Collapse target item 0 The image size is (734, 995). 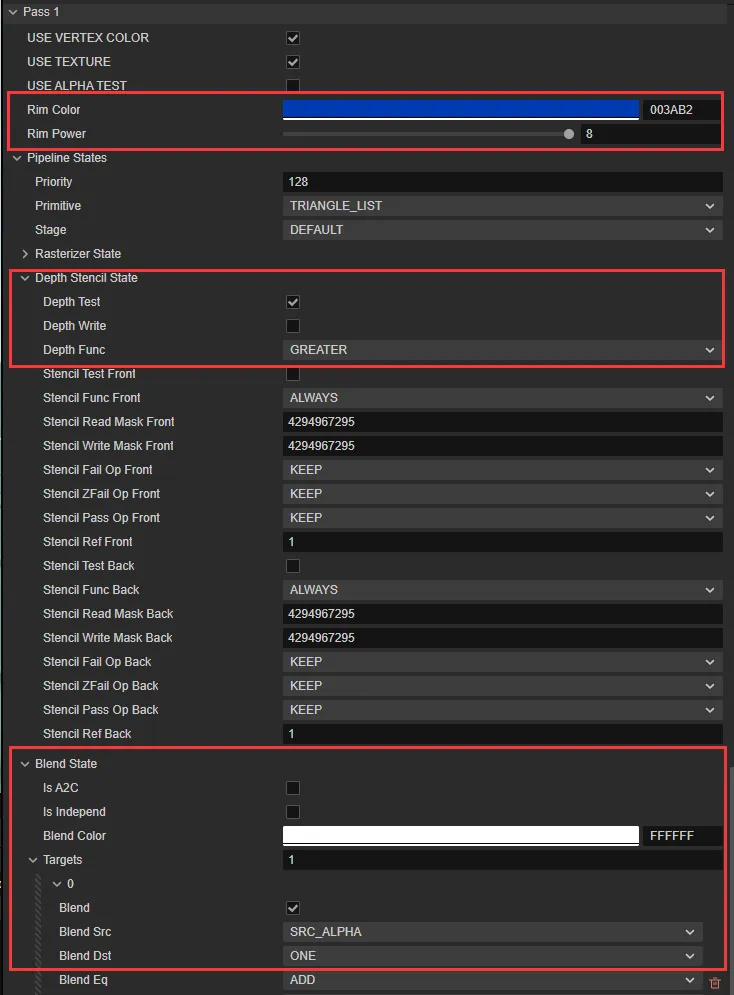[57, 884]
